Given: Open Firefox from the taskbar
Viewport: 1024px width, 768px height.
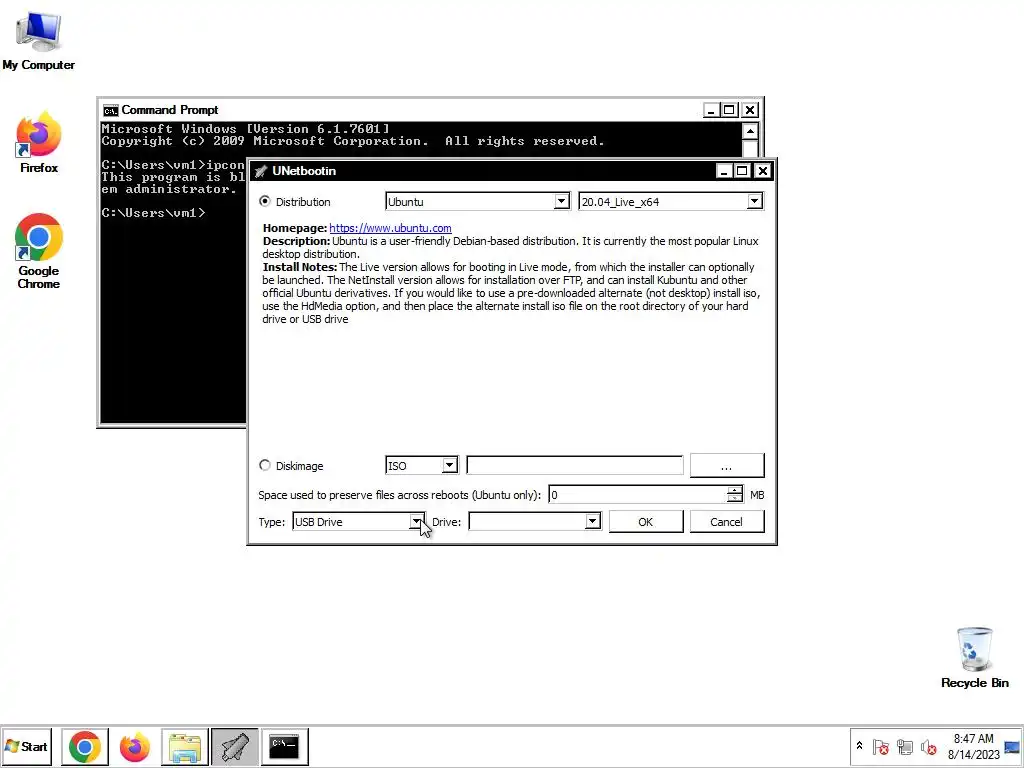Looking at the screenshot, I should (135, 746).
